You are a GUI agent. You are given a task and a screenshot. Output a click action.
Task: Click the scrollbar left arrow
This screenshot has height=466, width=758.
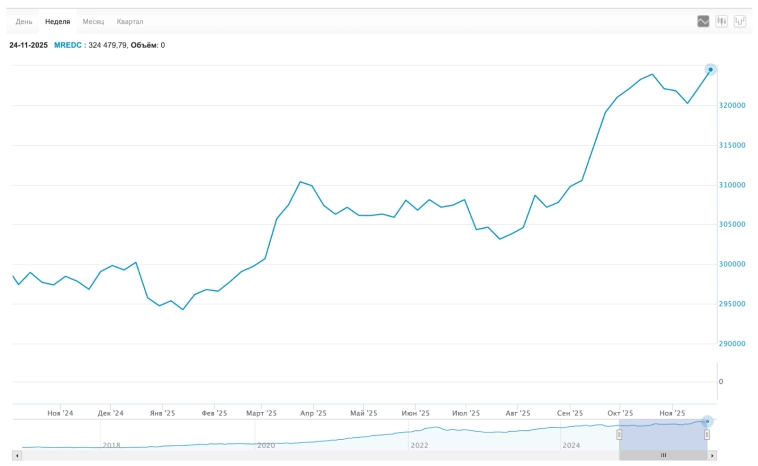tap(17, 455)
